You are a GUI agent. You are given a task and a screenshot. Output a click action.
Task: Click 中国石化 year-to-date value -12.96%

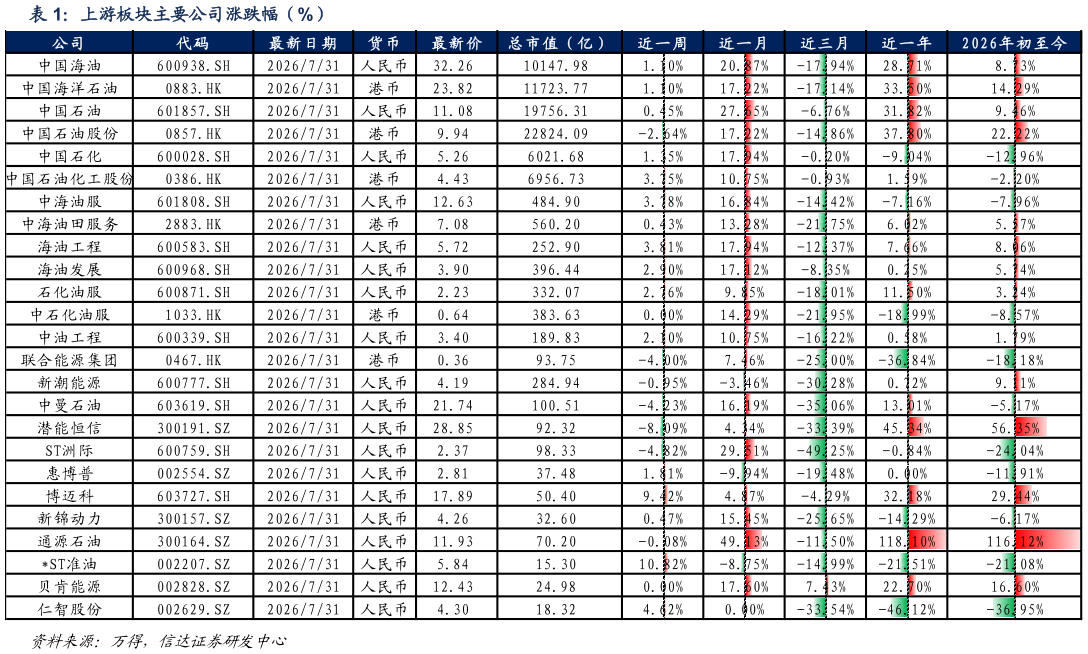coord(1015,157)
